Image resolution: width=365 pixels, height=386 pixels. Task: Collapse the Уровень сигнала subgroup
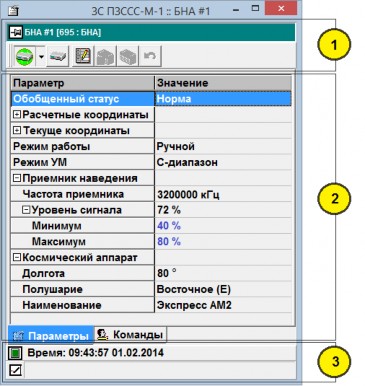point(26,210)
